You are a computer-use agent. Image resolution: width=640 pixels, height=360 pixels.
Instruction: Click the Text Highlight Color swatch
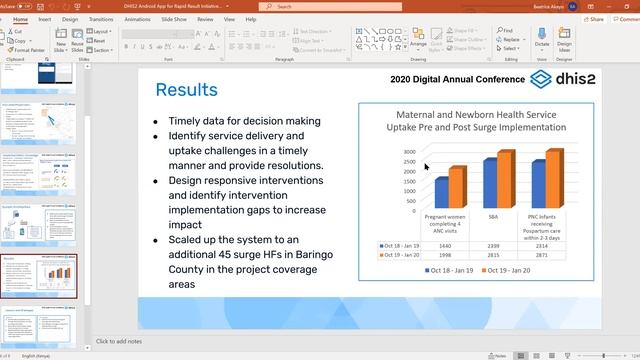197,47
